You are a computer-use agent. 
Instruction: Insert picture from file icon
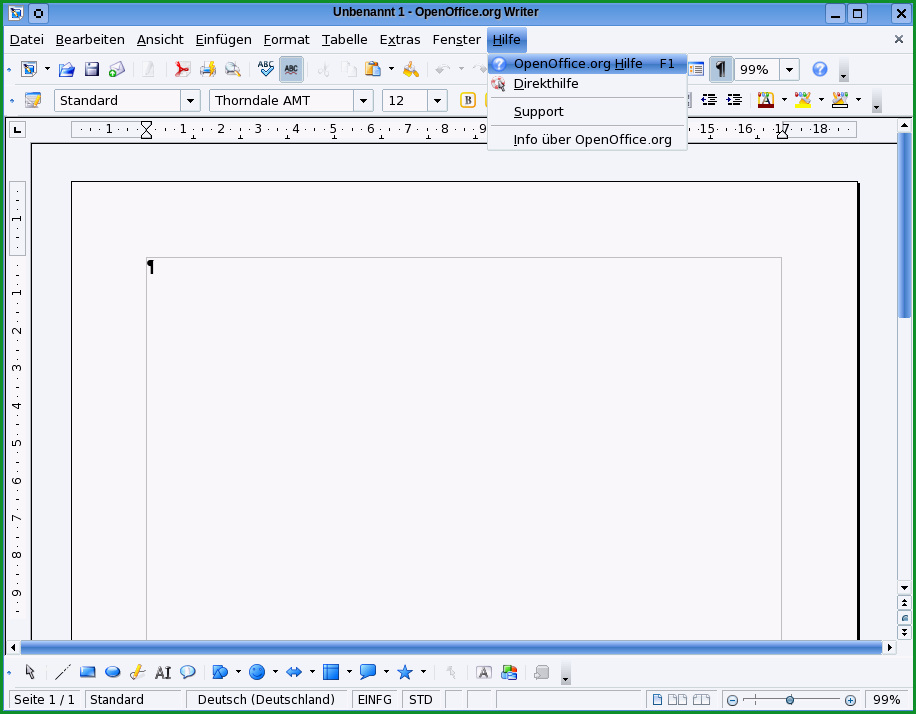click(509, 673)
